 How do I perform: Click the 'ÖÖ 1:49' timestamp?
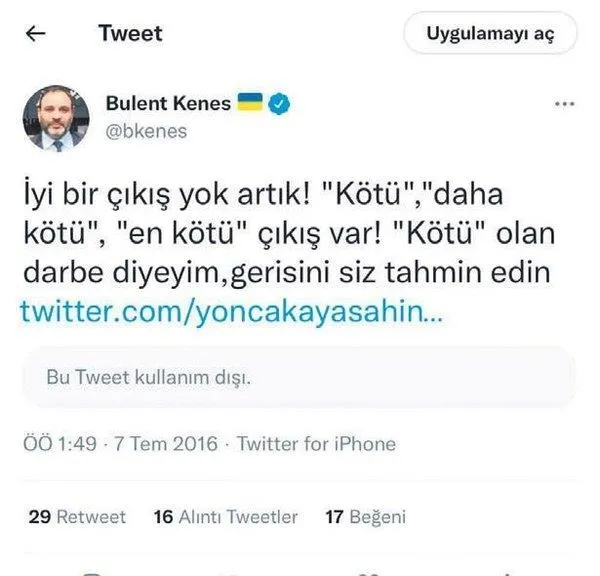(x=60, y=443)
